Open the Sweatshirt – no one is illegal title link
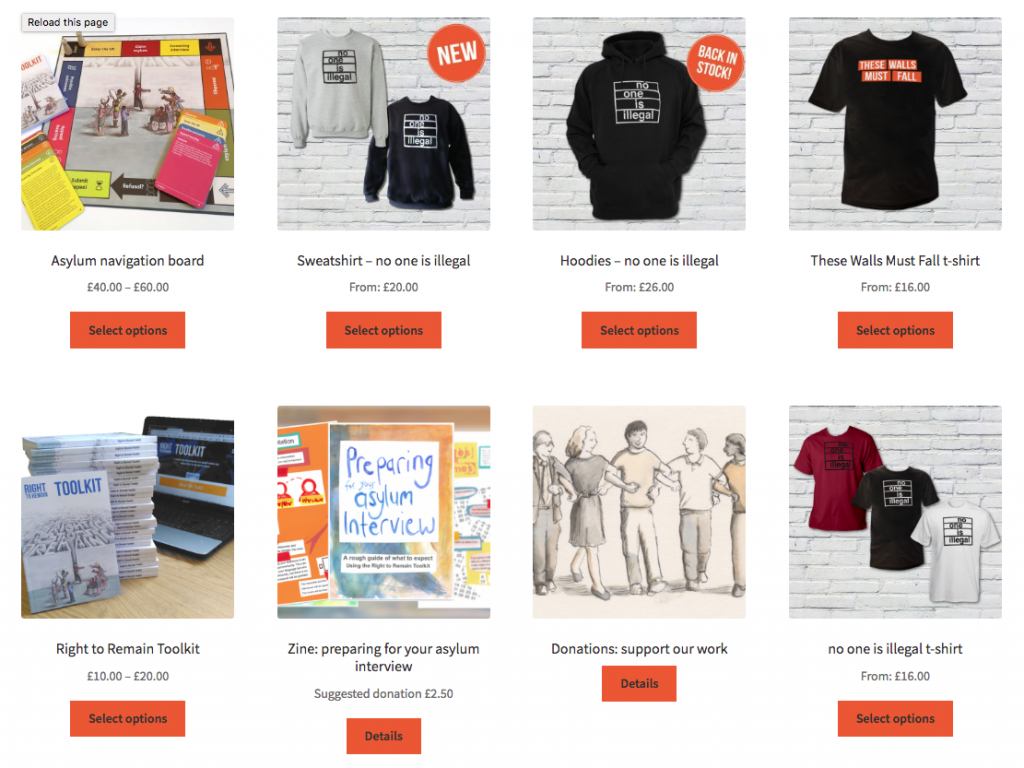The height and width of the screenshot is (768, 1024). [383, 261]
